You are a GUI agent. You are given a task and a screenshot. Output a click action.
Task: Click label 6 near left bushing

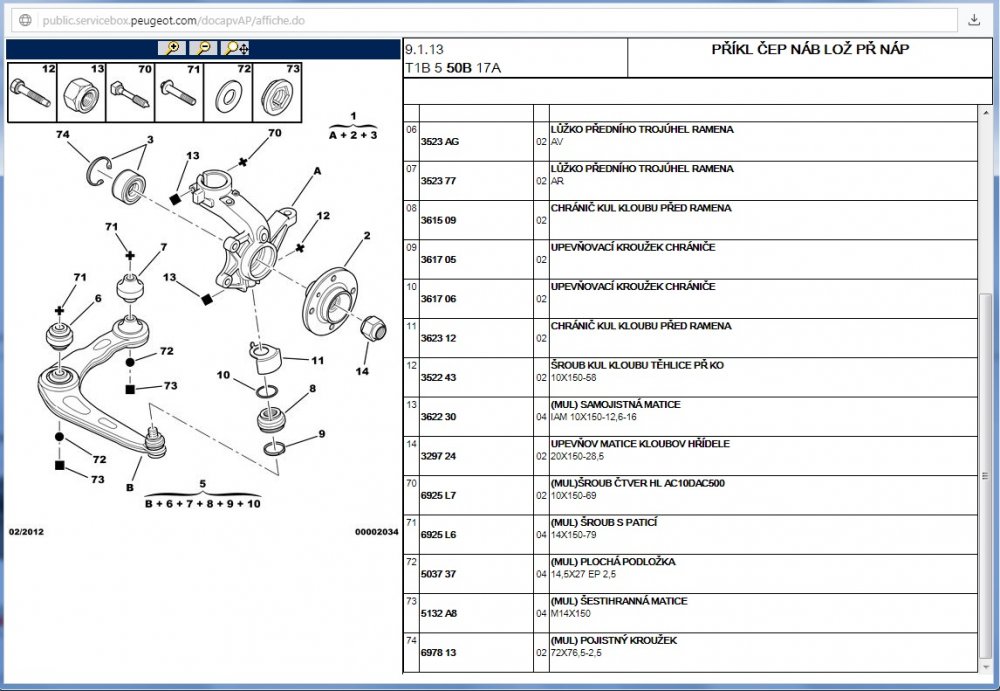coord(98,298)
